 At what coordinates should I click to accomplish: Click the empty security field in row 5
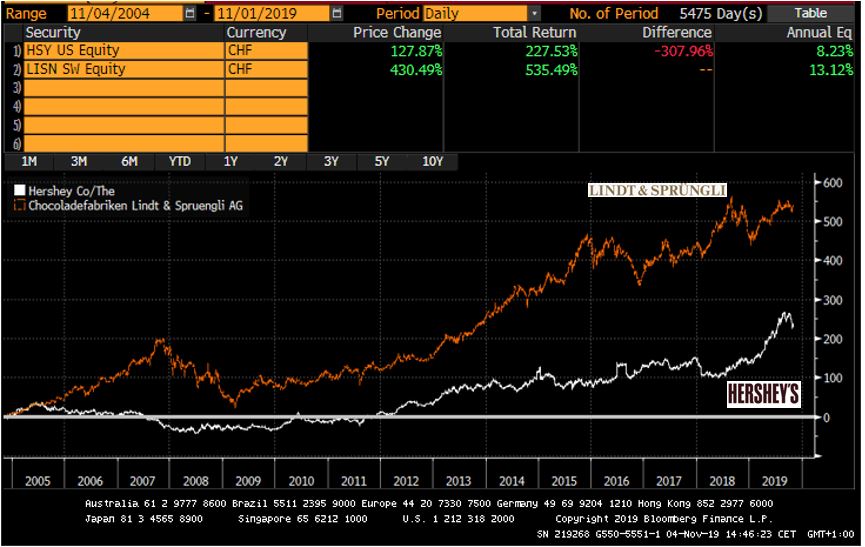124,125
